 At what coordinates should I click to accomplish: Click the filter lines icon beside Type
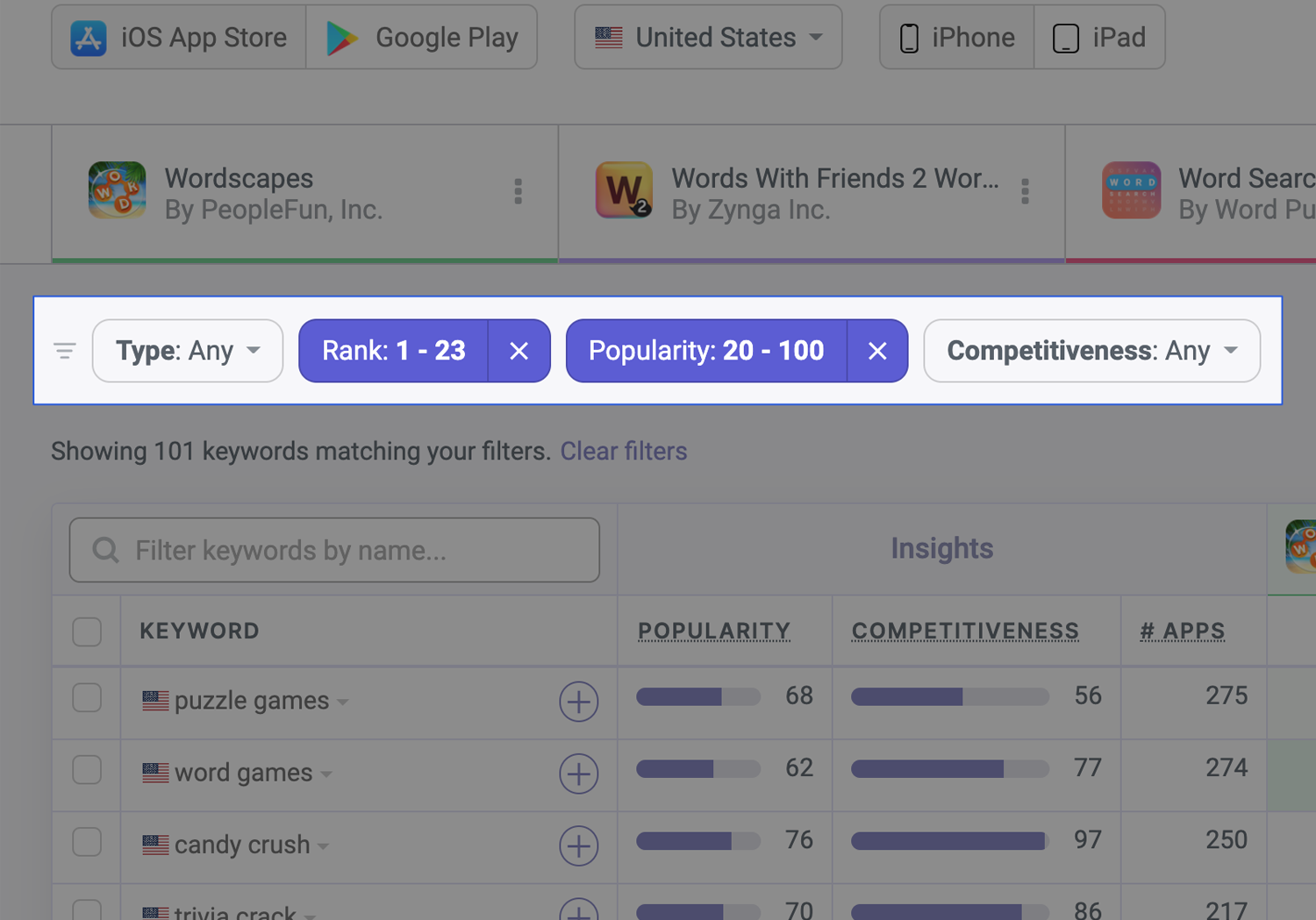tap(65, 351)
